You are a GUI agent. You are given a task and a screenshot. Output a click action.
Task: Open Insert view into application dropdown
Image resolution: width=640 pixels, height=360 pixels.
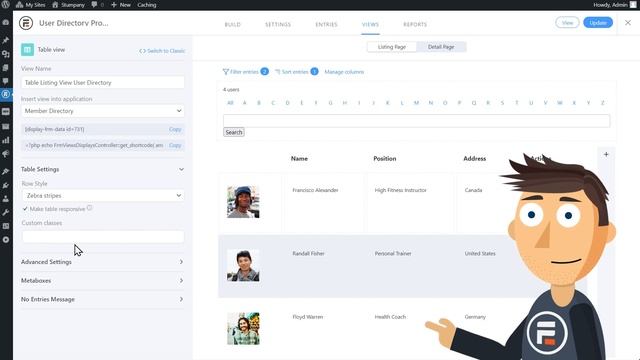tap(103, 111)
